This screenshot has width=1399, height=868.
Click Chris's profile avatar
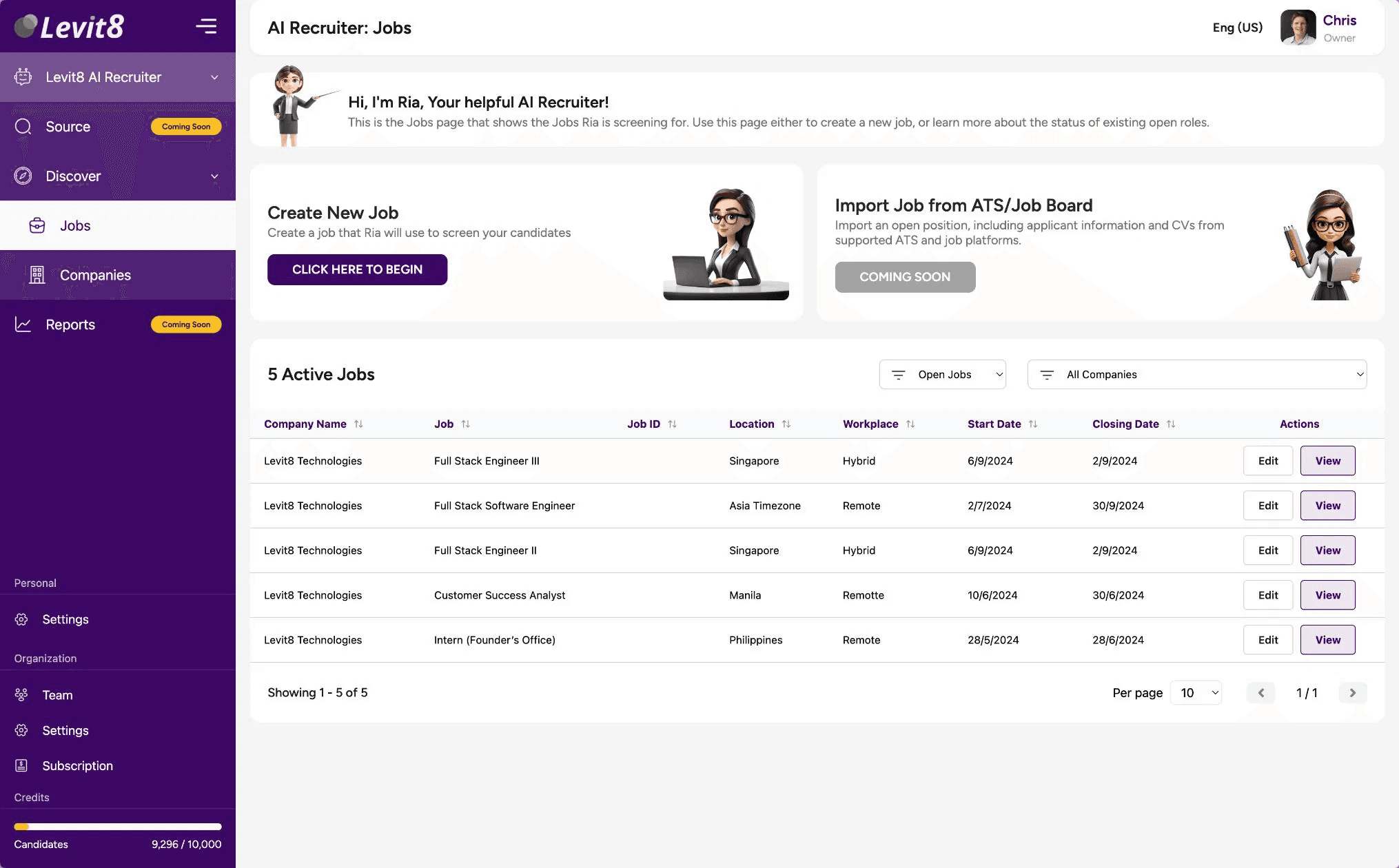pos(1298,28)
